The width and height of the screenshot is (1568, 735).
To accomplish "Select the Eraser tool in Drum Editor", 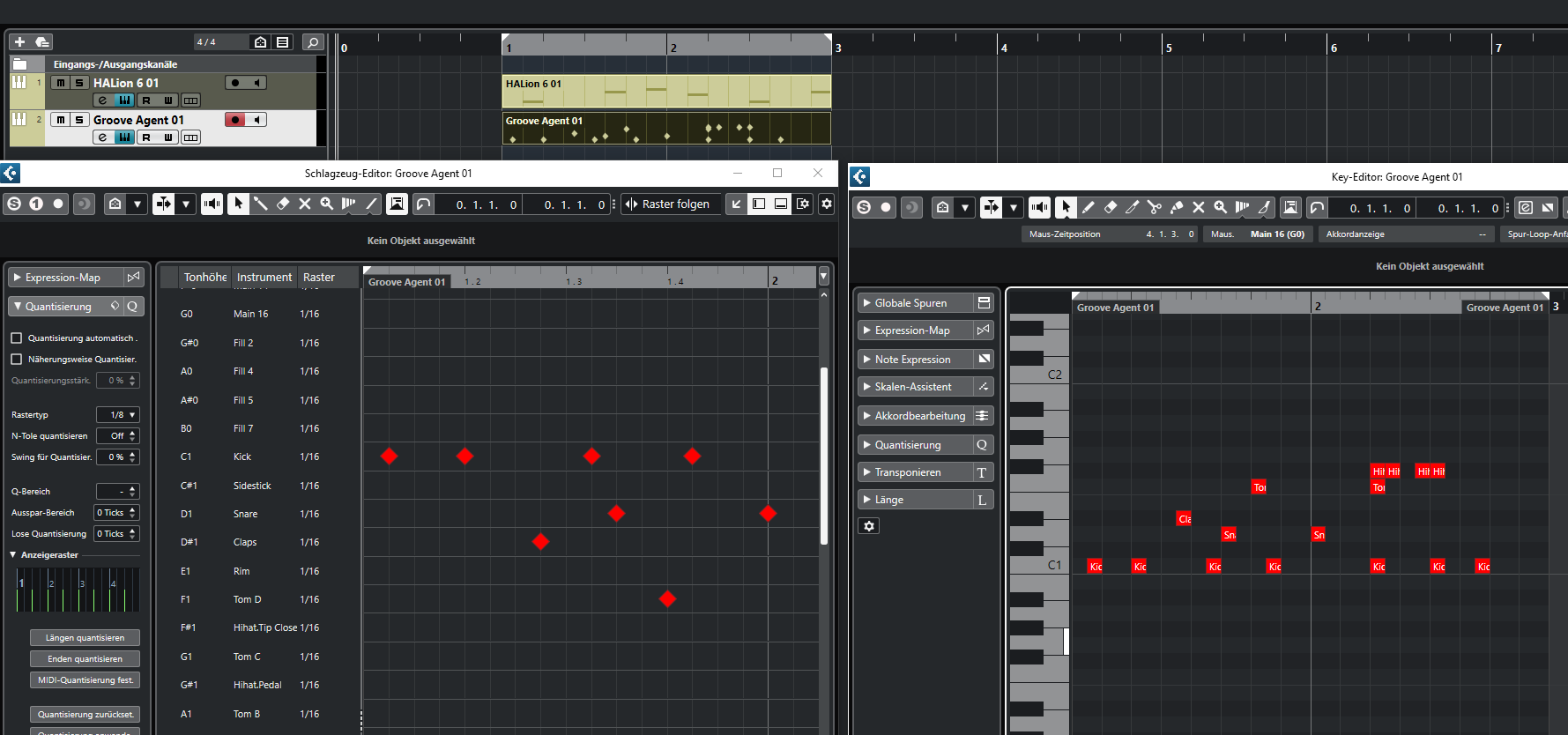I will (282, 204).
